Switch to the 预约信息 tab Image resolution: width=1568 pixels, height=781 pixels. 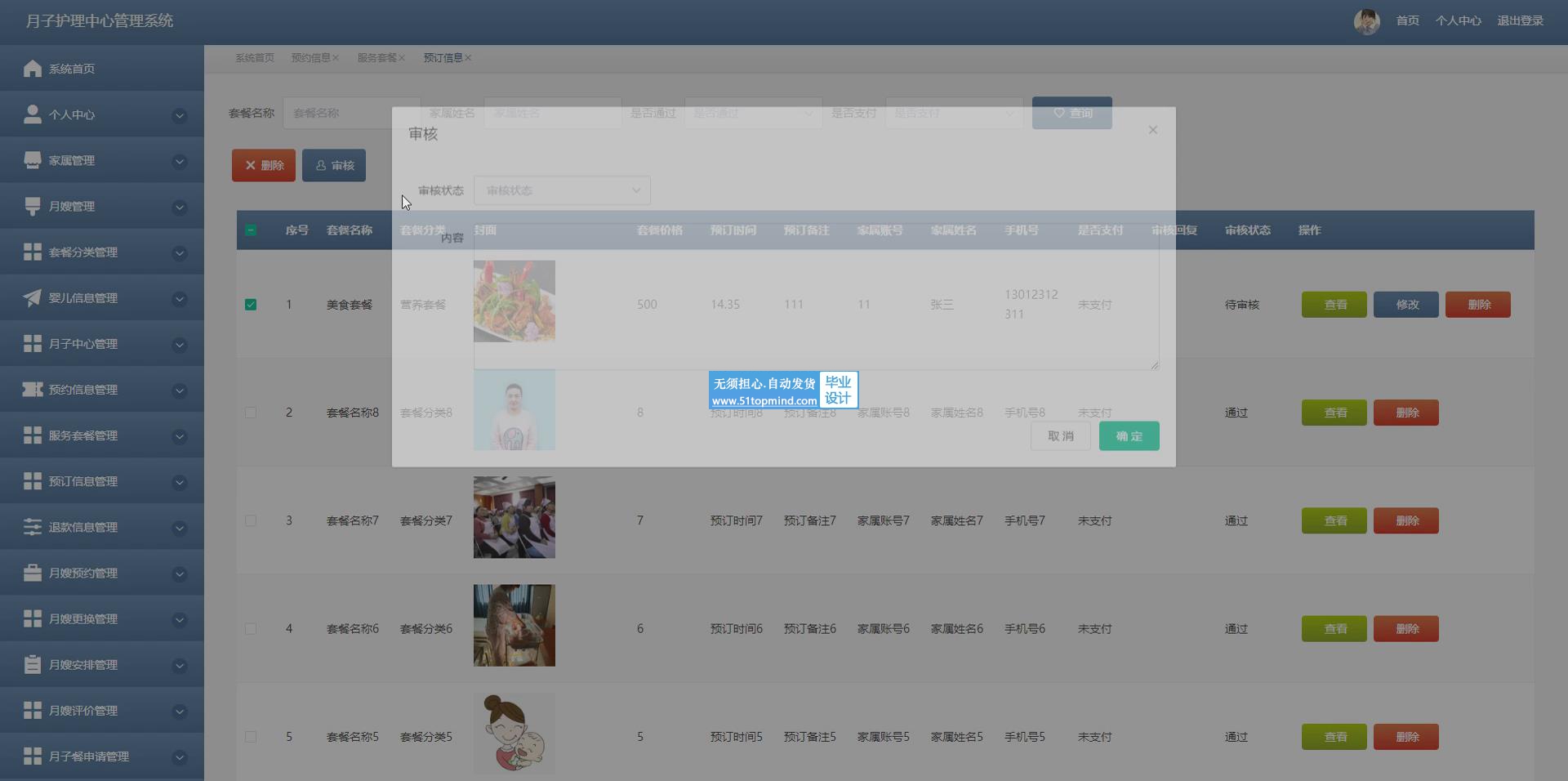[311, 58]
